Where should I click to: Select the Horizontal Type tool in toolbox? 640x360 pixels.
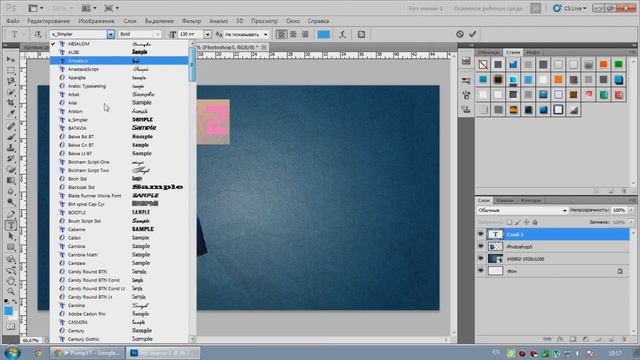click(11, 225)
